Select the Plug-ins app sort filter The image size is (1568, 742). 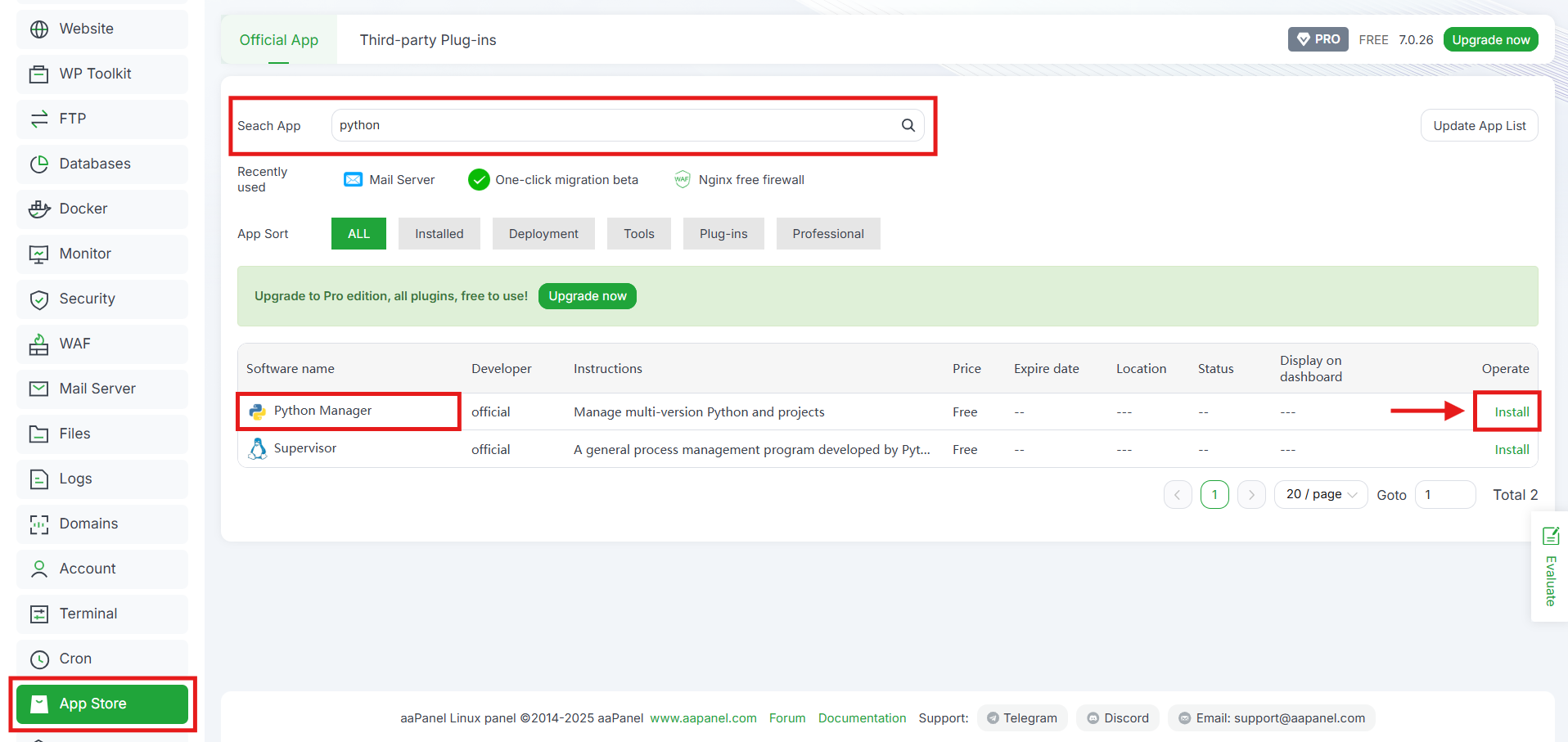click(x=723, y=234)
